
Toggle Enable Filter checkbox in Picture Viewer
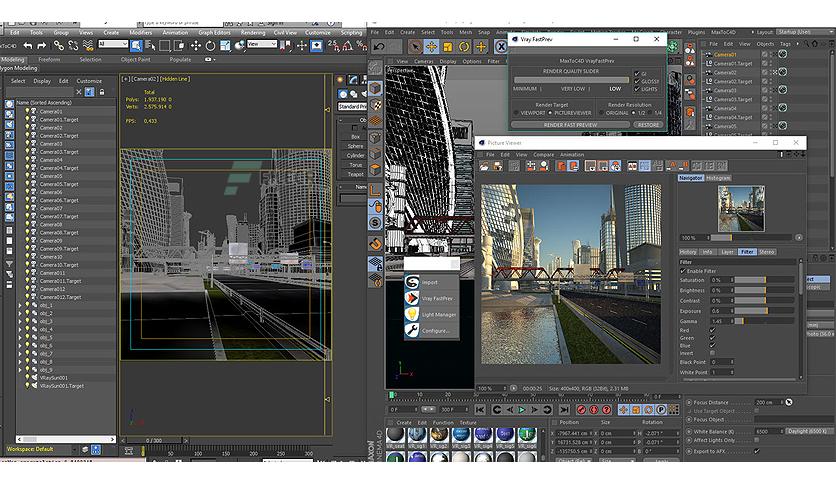click(x=683, y=271)
